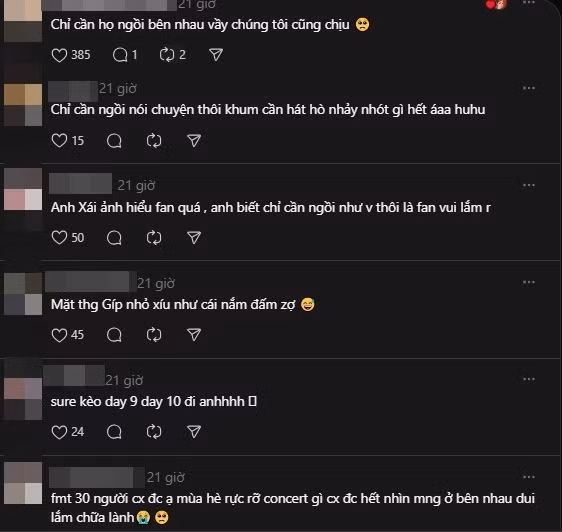Open the '21 giờ' timestamp of 'Anh Xái' comment
This screenshot has width=562, height=532.
pyautogui.click(x=136, y=186)
